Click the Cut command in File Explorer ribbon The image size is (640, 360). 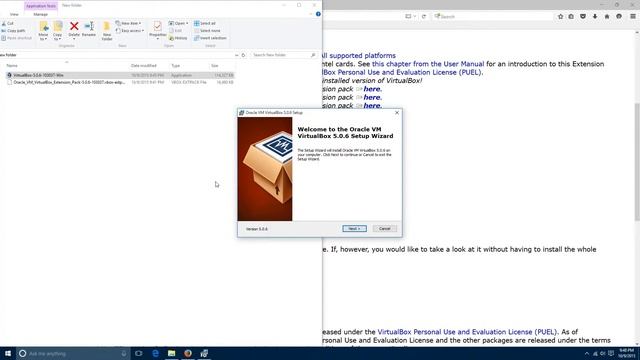7,23
